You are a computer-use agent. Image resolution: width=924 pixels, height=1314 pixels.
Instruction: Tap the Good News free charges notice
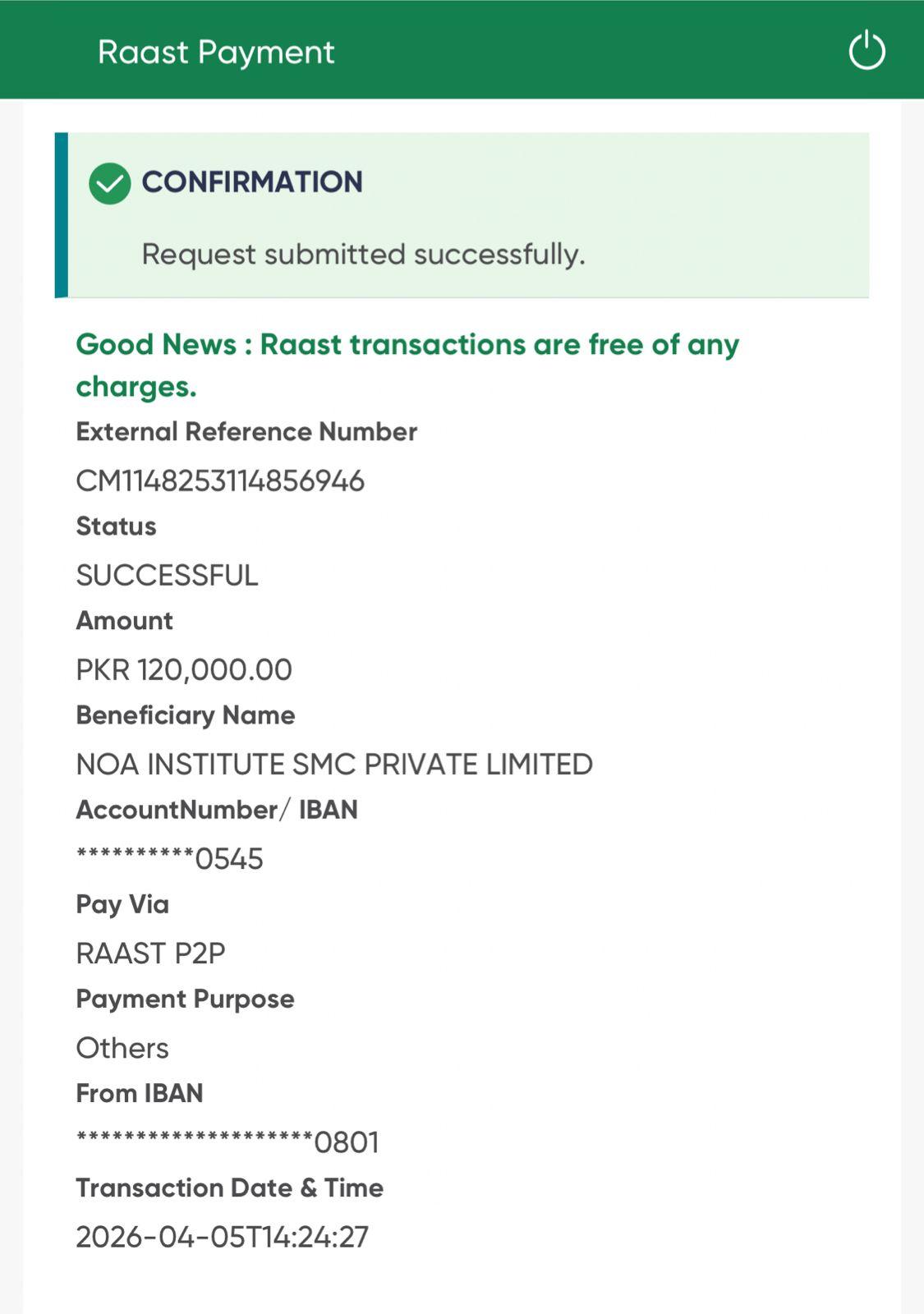pyautogui.click(x=407, y=365)
